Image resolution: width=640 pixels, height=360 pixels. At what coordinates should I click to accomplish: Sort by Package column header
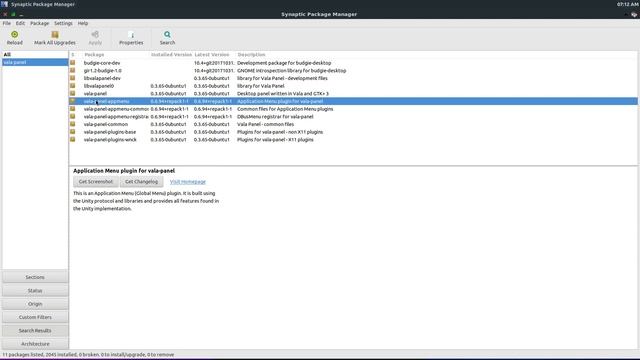(94, 55)
